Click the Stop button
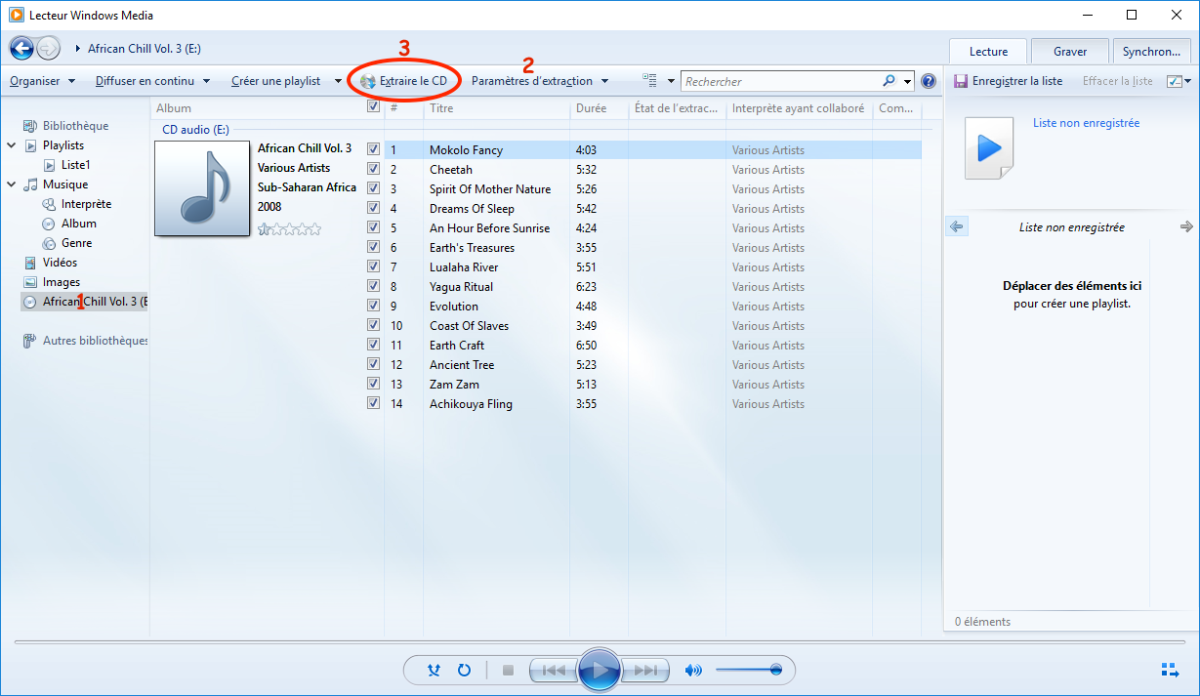Screen dimensions: 1200x696 tap(507, 670)
